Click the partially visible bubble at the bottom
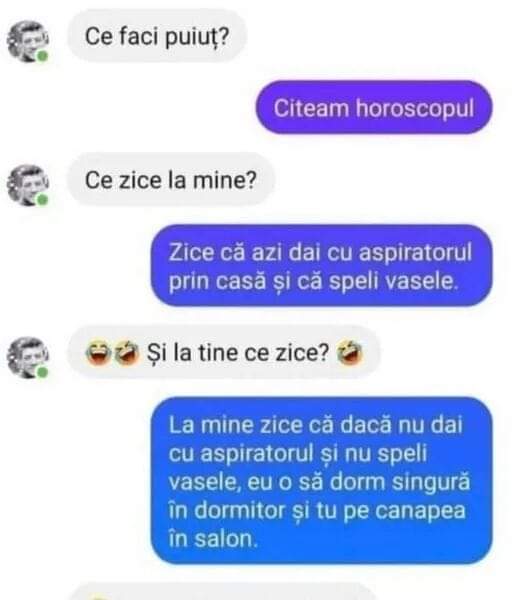The image size is (514, 600). pyautogui.click(x=224, y=592)
